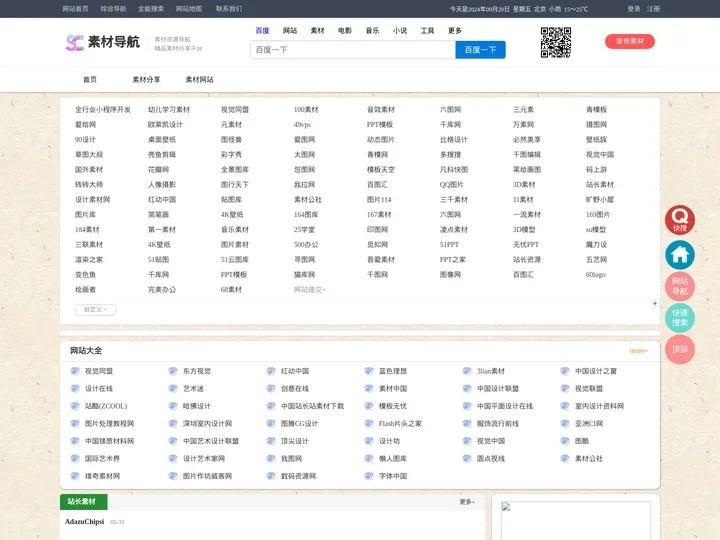
Task: Click the globe icon beside 懒人图库
Action: (369, 458)
